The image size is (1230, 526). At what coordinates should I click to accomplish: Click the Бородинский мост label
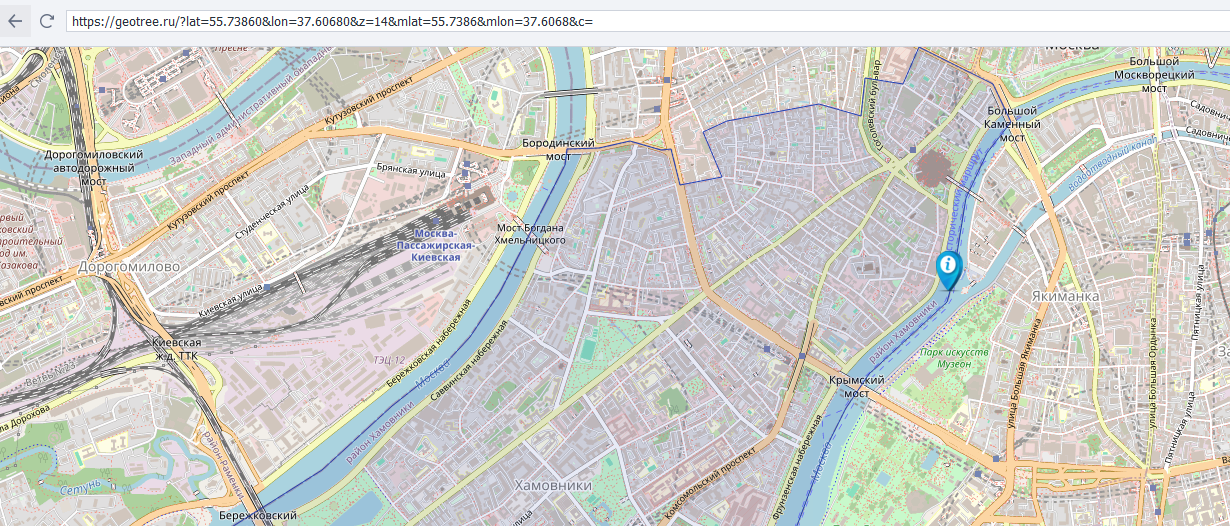[558, 149]
